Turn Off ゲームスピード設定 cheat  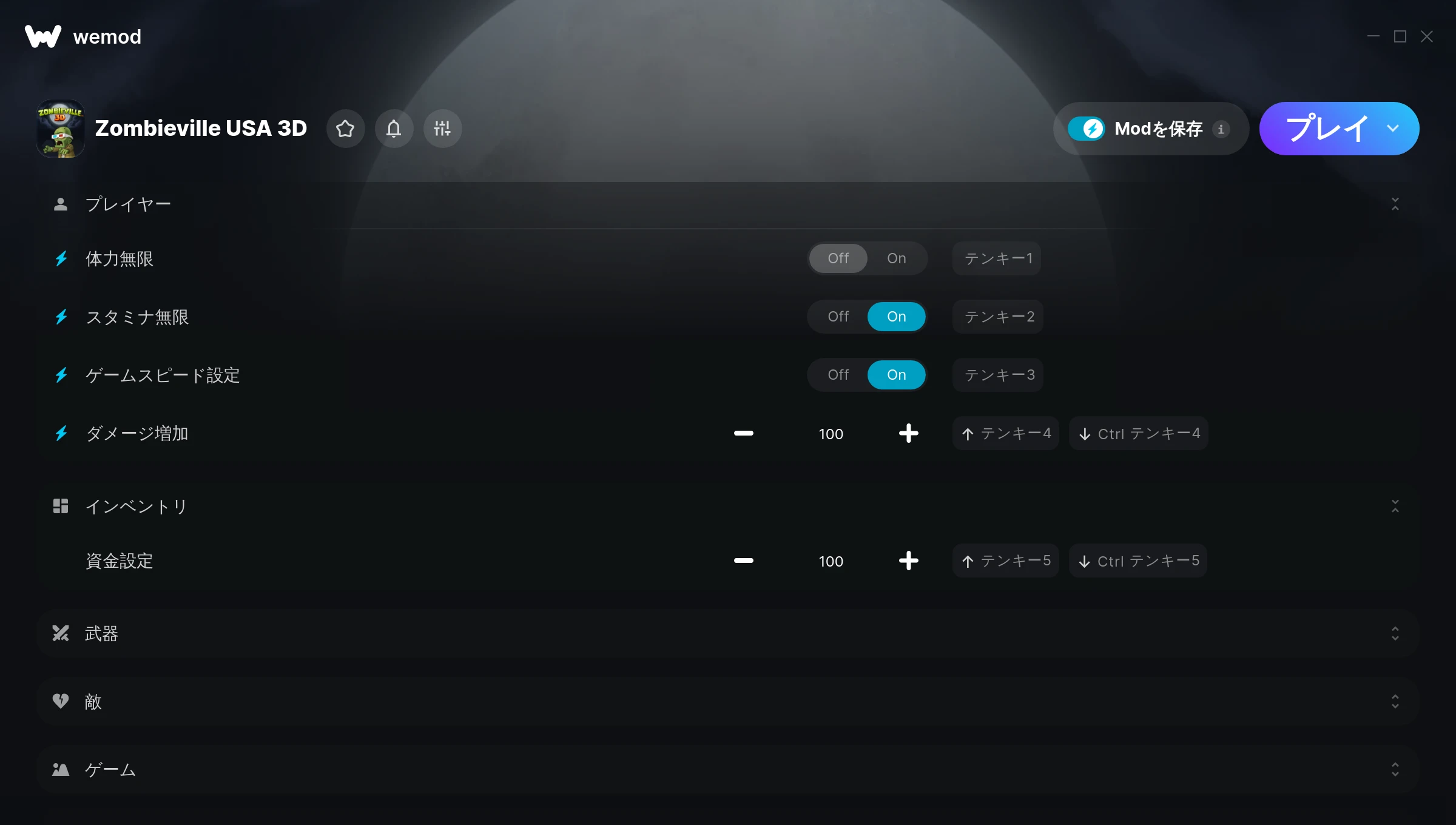pos(838,375)
